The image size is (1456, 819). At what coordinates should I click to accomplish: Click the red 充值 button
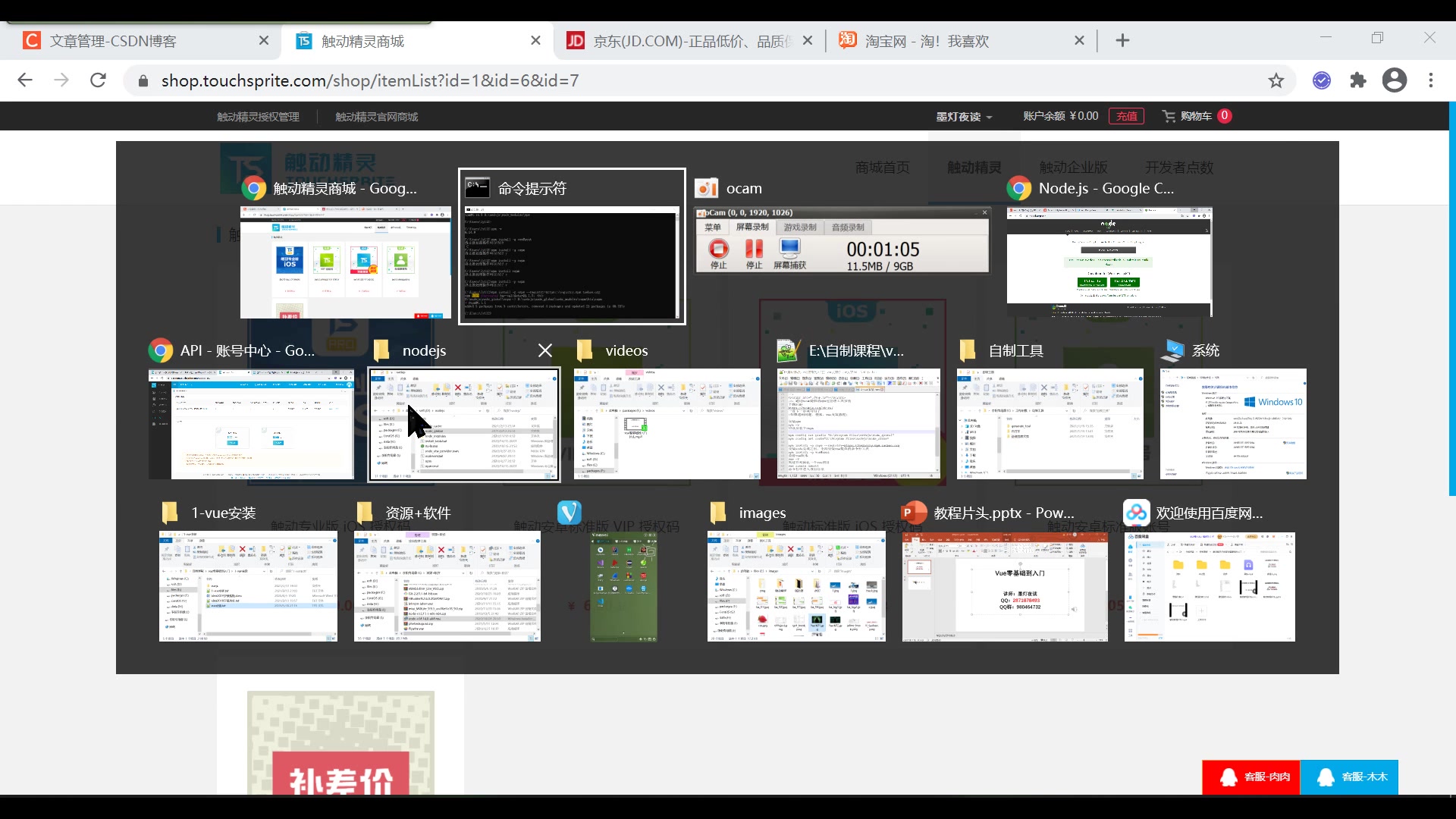1126,116
